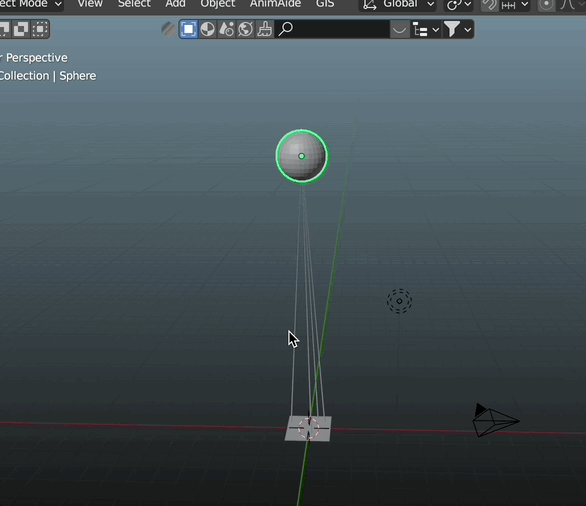Click the sphere's origin dot

pyautogui.click(x=302, y=156)
